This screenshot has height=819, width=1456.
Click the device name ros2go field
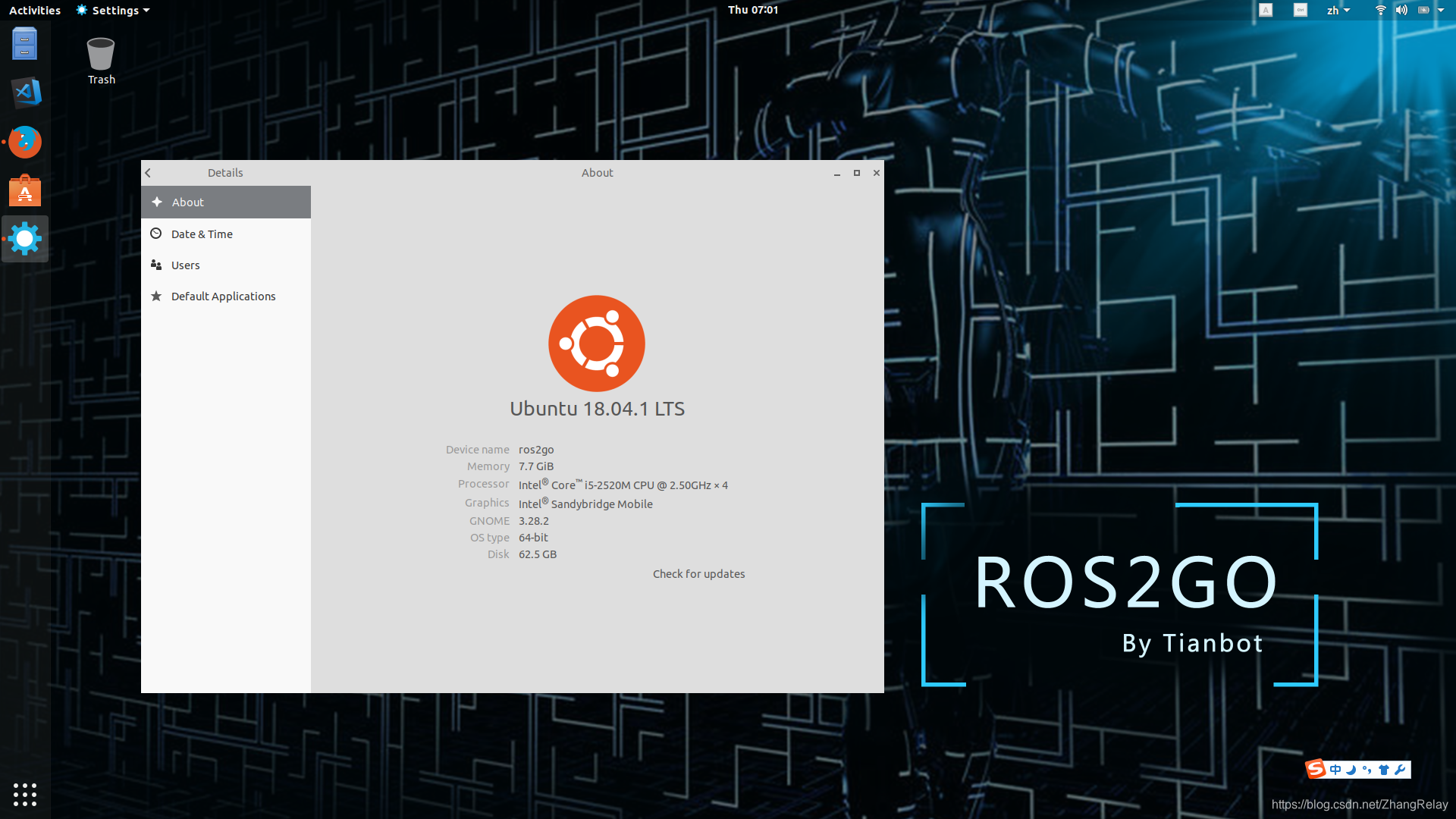[536, 450]
